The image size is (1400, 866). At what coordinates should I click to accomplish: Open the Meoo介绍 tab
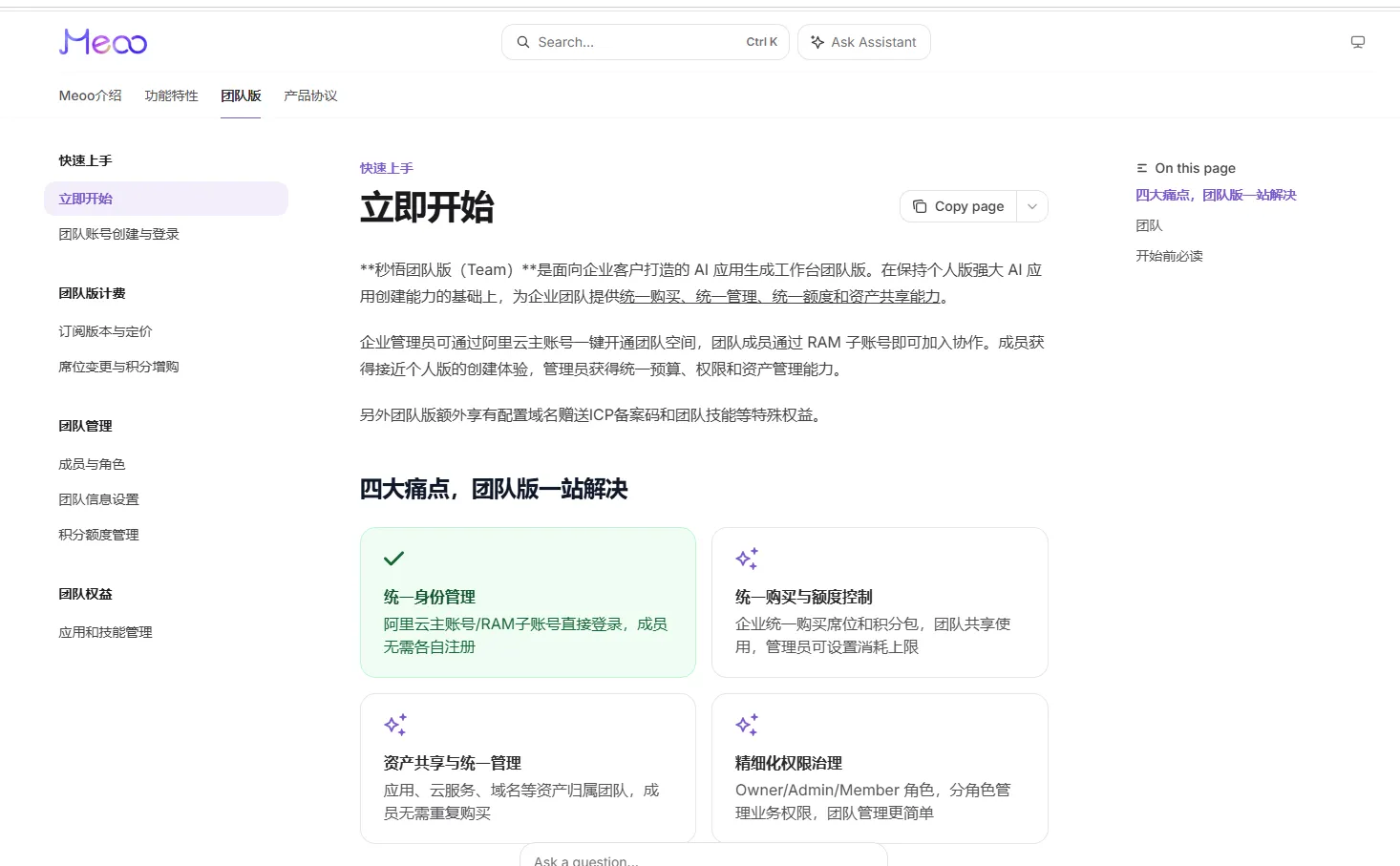point(91,95)
